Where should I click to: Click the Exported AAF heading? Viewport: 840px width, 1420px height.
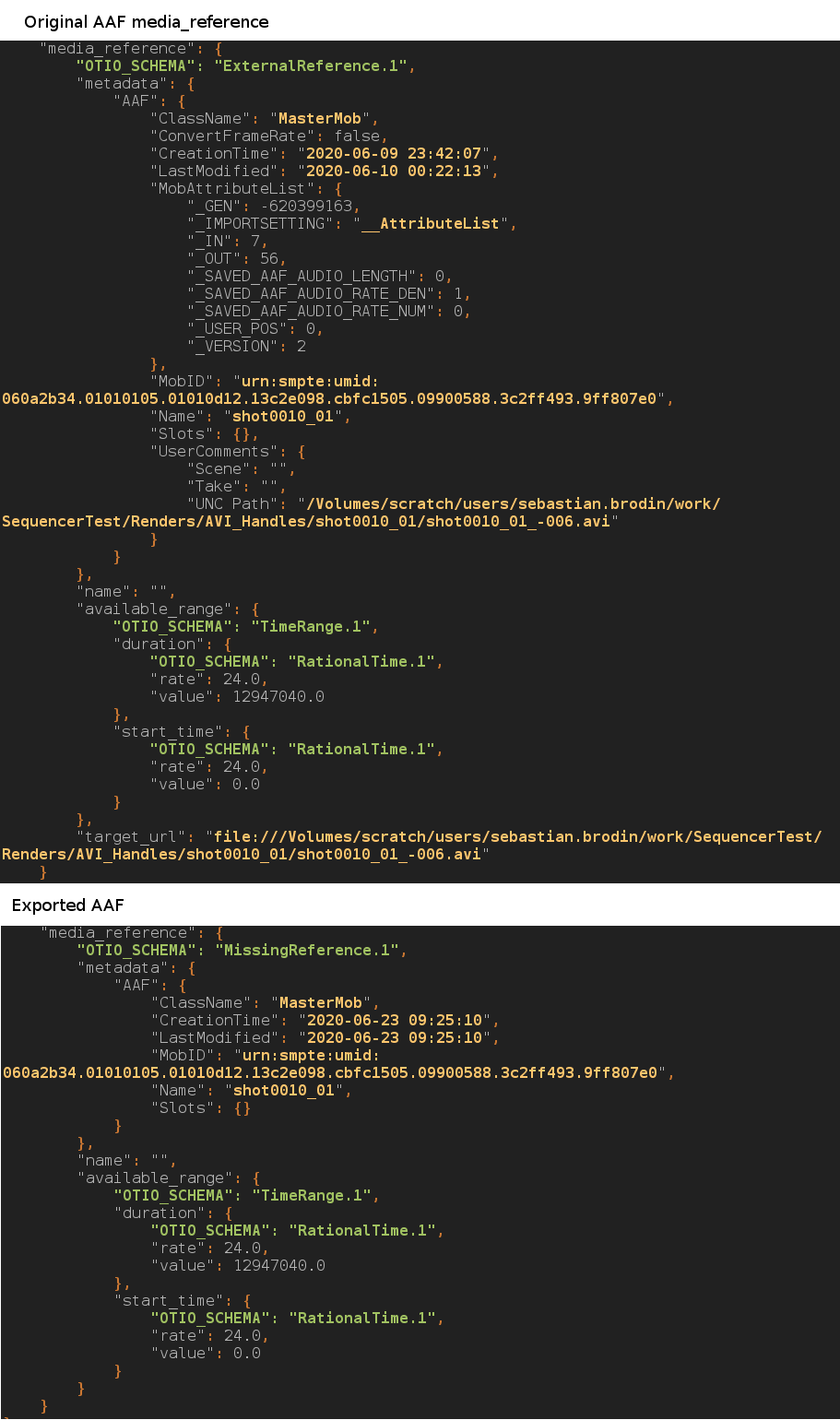65,905
